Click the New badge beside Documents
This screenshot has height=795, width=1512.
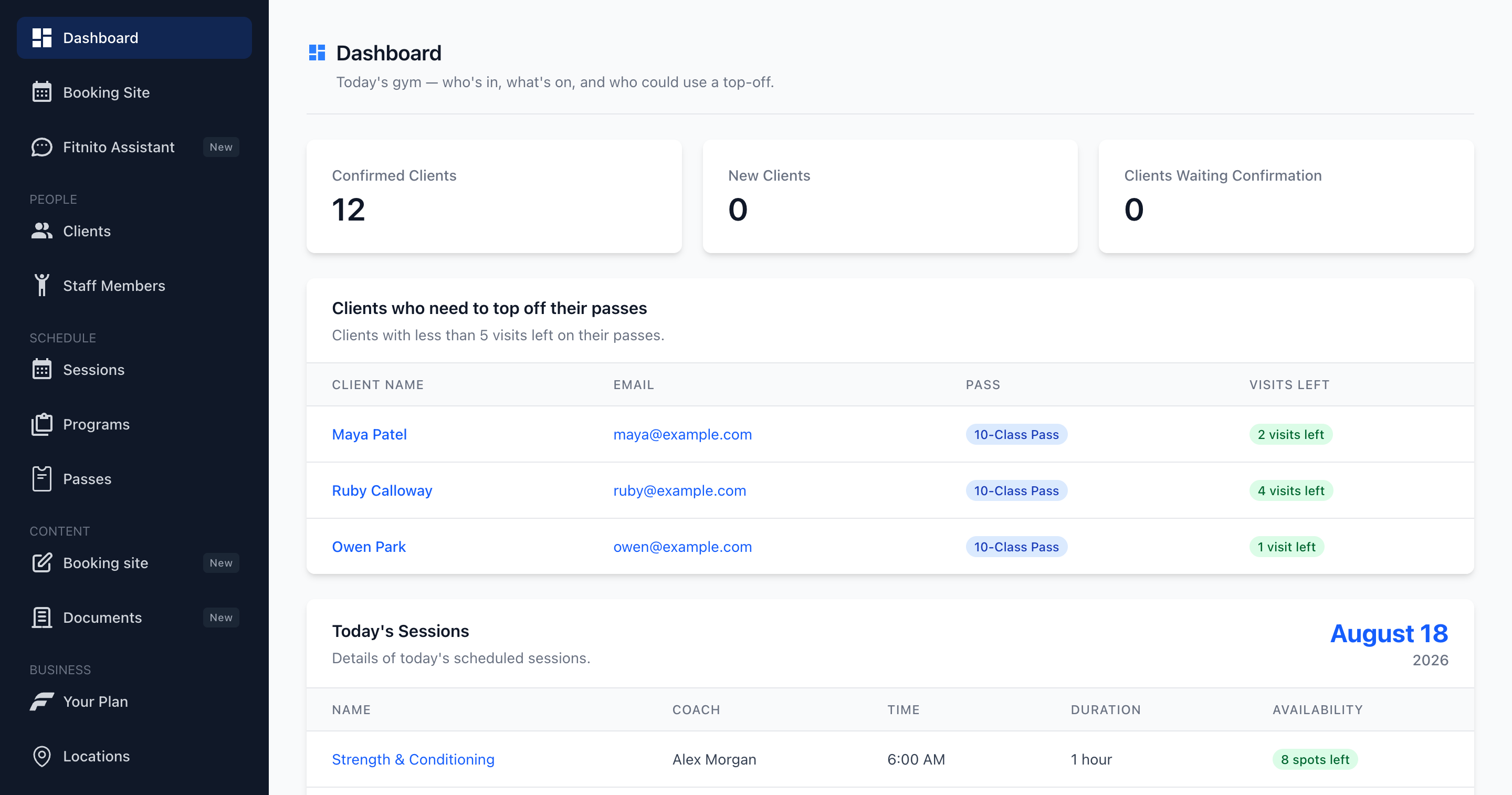(x=221, y=617)
